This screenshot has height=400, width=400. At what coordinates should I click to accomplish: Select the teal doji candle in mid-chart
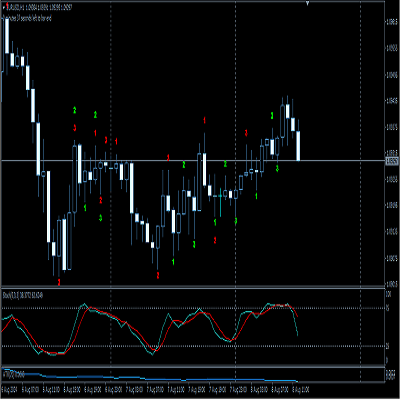tap(220, 196)
